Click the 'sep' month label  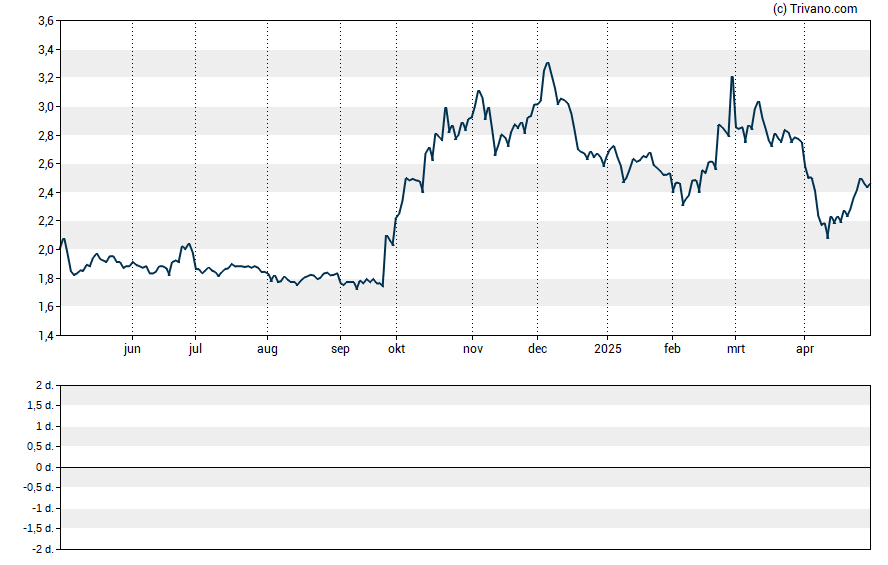pos(340,349)
